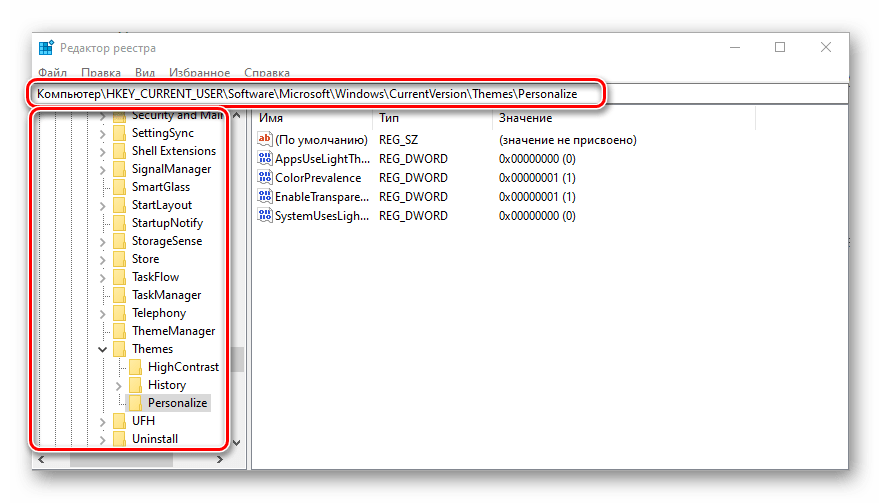The width and height of the screenshot is (882, 503).
Task: Click the HighContrast folder icon
Action: point(135,367)
